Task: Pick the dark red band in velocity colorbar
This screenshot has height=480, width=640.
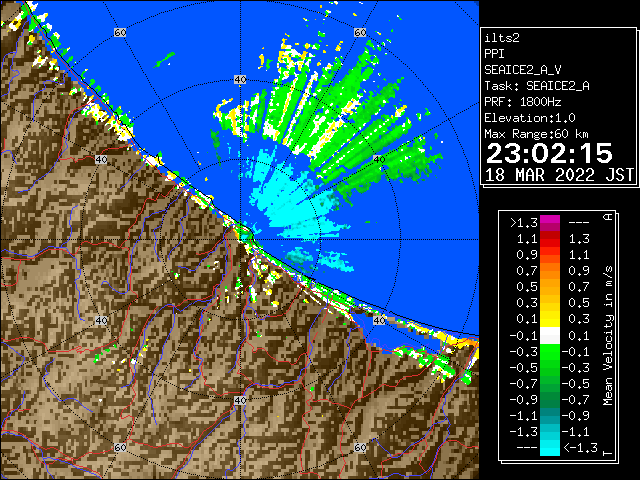Action: point(550,235)
